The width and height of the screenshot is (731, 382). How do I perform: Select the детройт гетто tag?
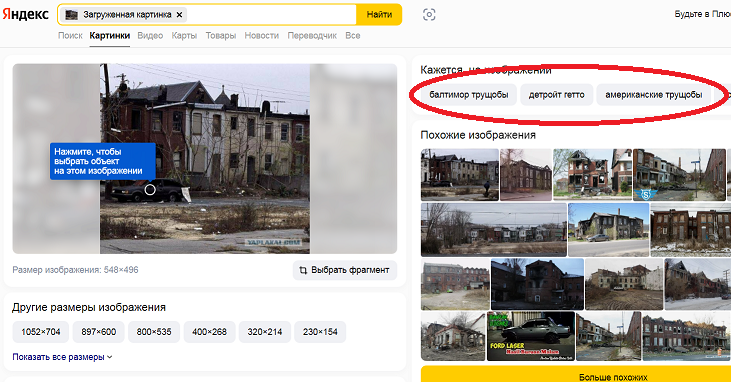pyautogui.click(x=556, y=95)
